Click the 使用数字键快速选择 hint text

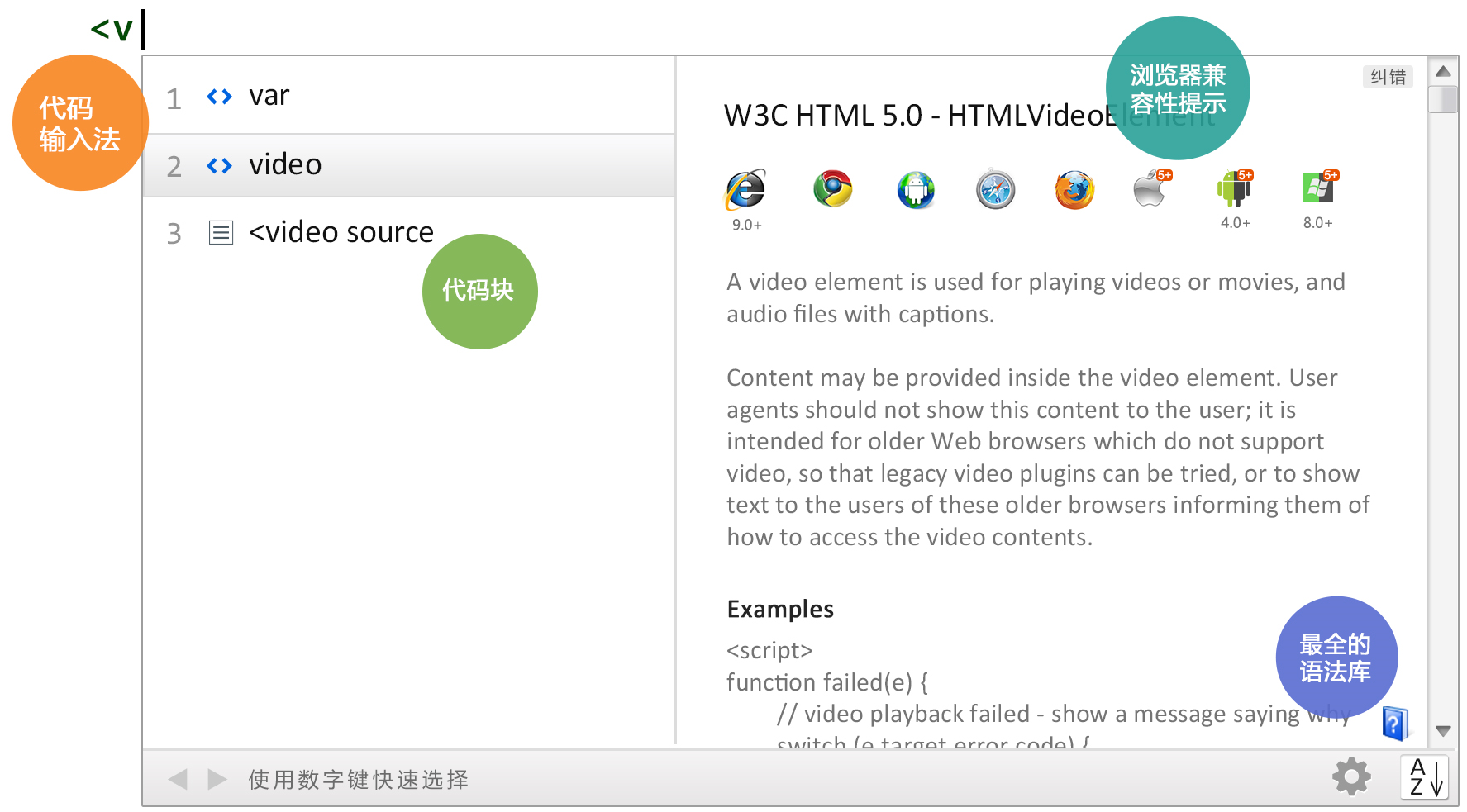click(x=358, y=780)
